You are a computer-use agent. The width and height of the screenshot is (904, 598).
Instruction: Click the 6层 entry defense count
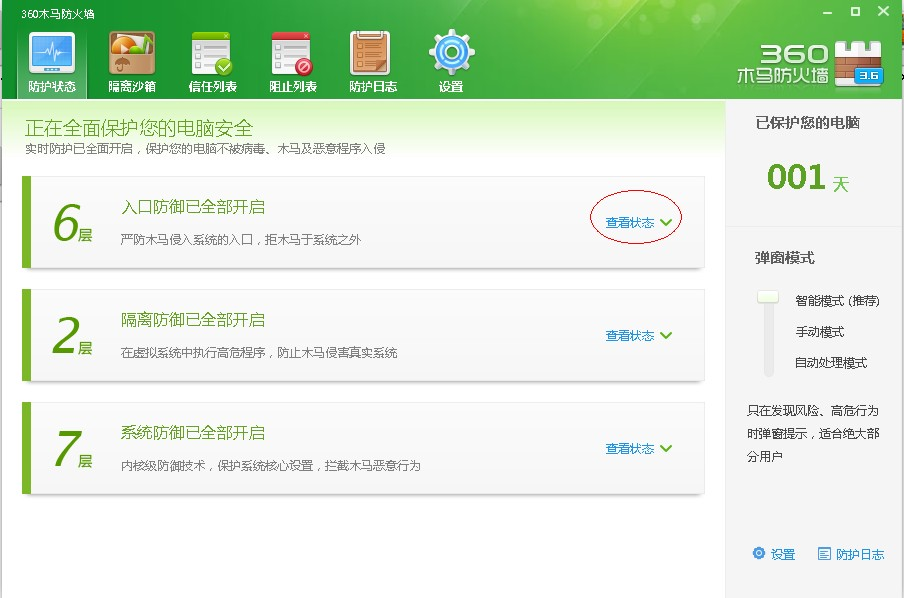coord(73,223)
